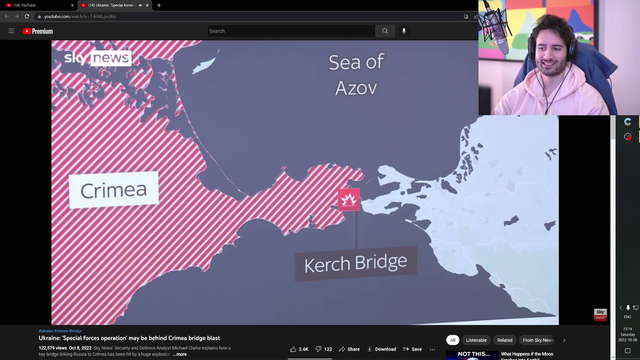The image size is (640, 360).
Task: Start voice search with microphone icon
Action: [x=404, y=31]
